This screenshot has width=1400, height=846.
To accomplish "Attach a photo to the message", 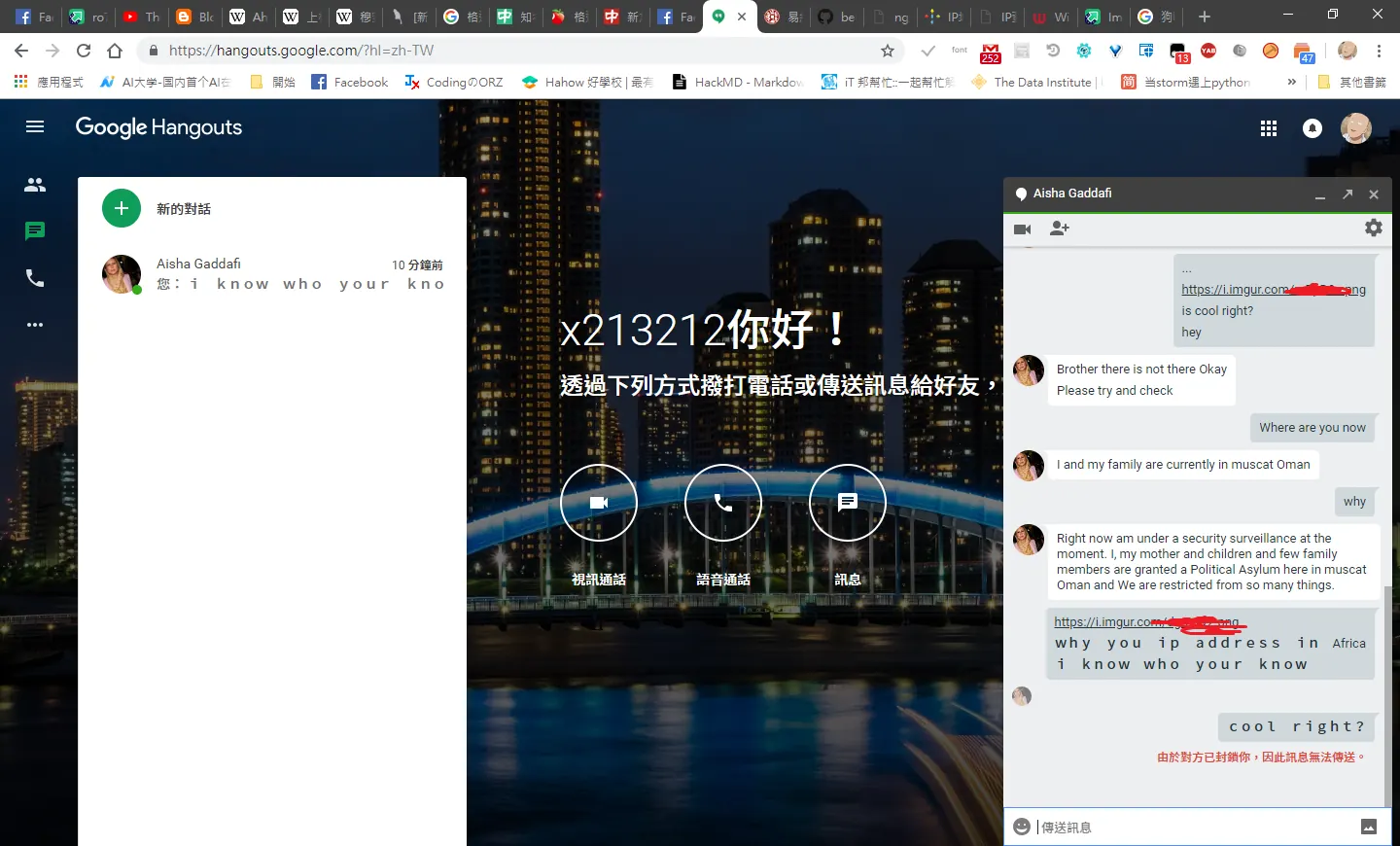I will (1369, 828).
